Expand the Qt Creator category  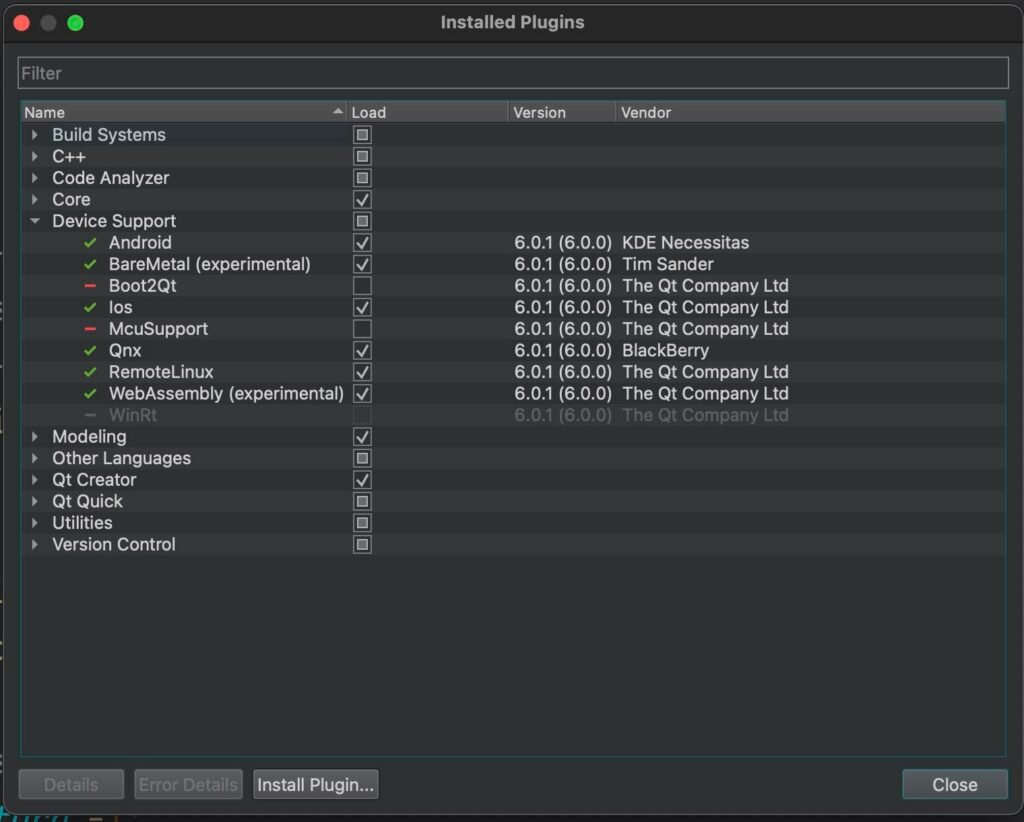(x=35, y=480)
